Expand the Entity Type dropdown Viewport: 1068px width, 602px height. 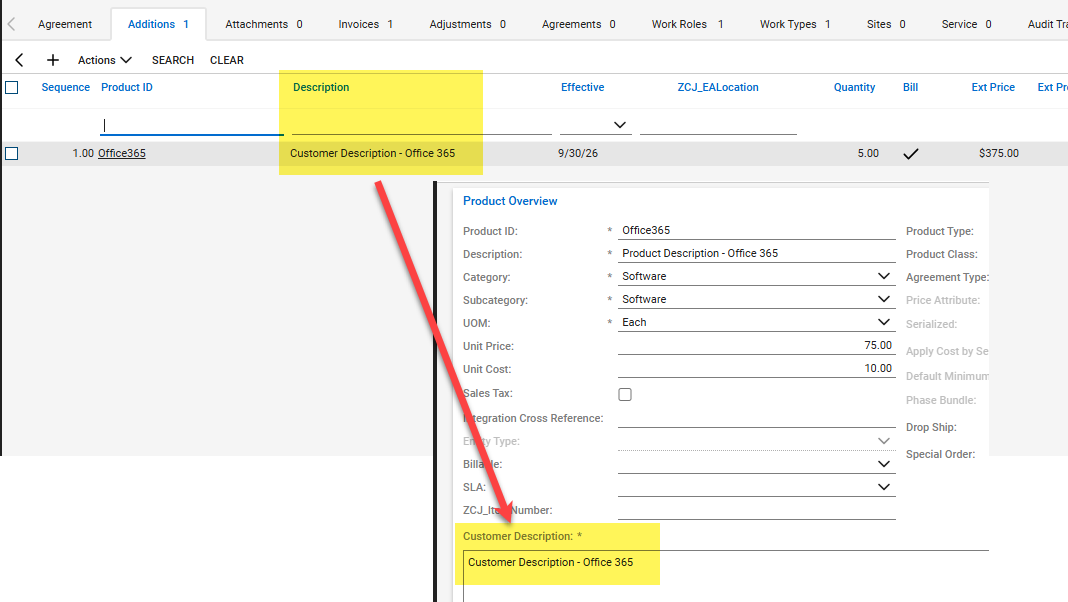point(883,441)
